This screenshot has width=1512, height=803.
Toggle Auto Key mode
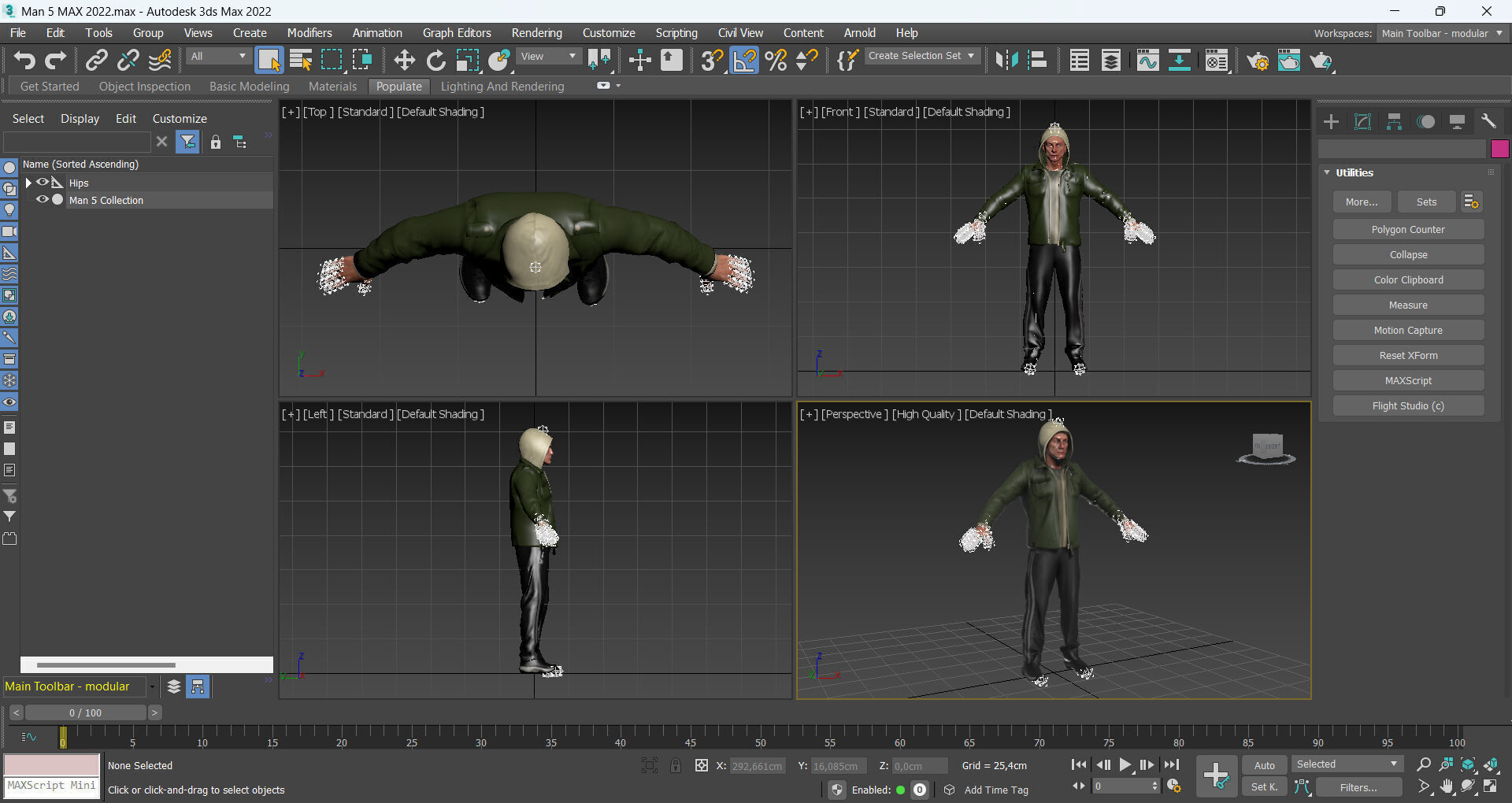point(1265,765)
